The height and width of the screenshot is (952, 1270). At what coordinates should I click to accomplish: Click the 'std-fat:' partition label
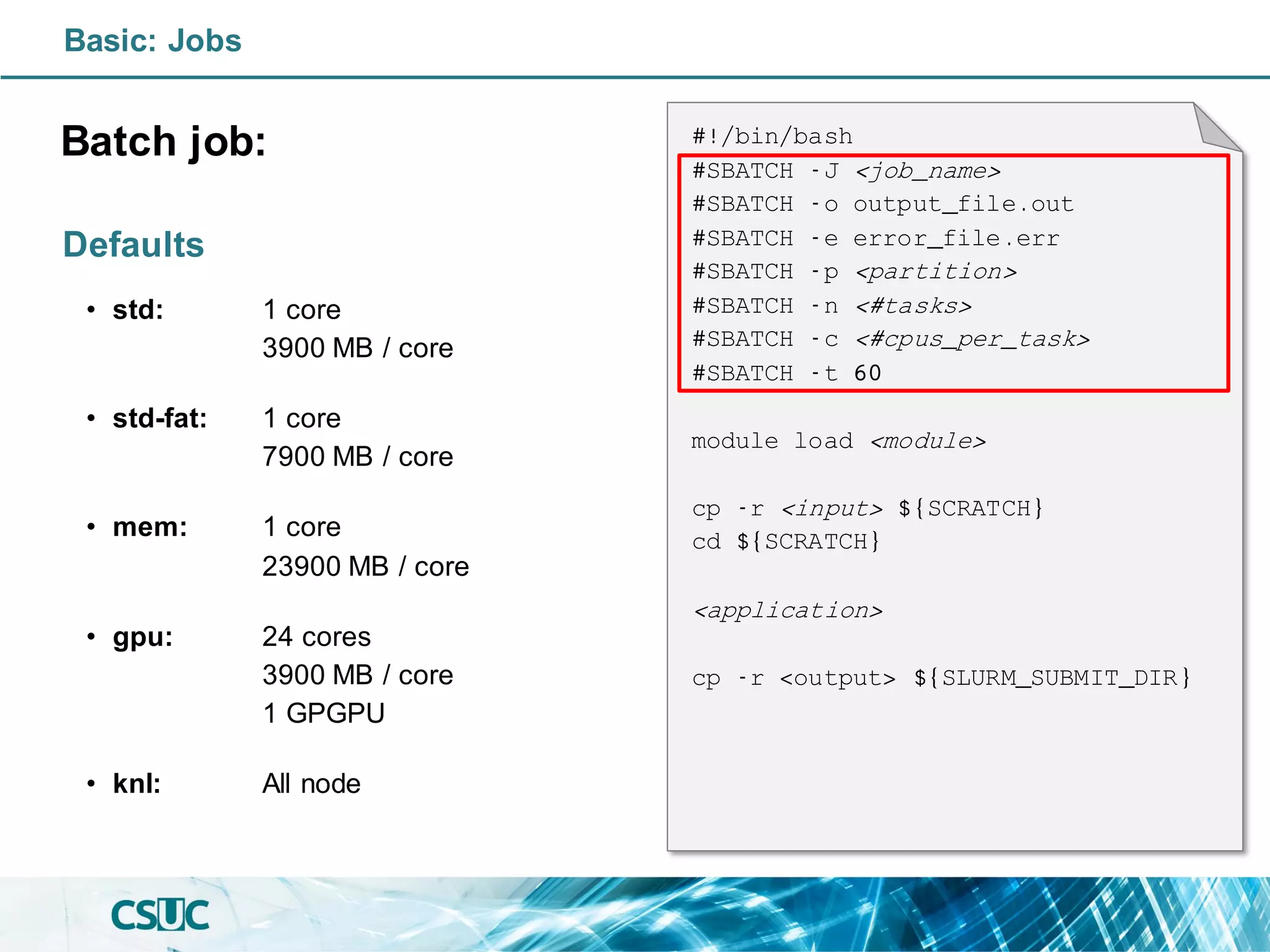(x=159, y=418)
